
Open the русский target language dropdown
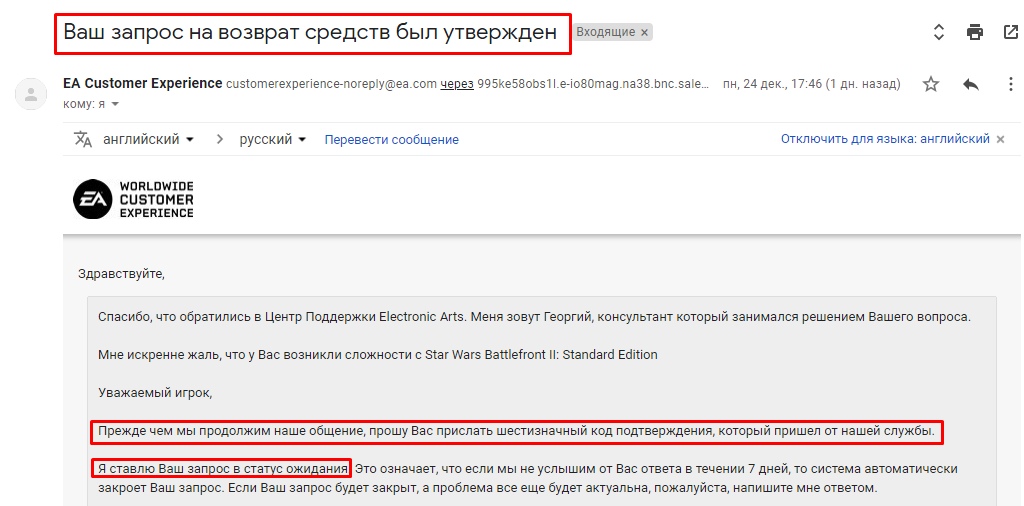[x=272, y=139]
